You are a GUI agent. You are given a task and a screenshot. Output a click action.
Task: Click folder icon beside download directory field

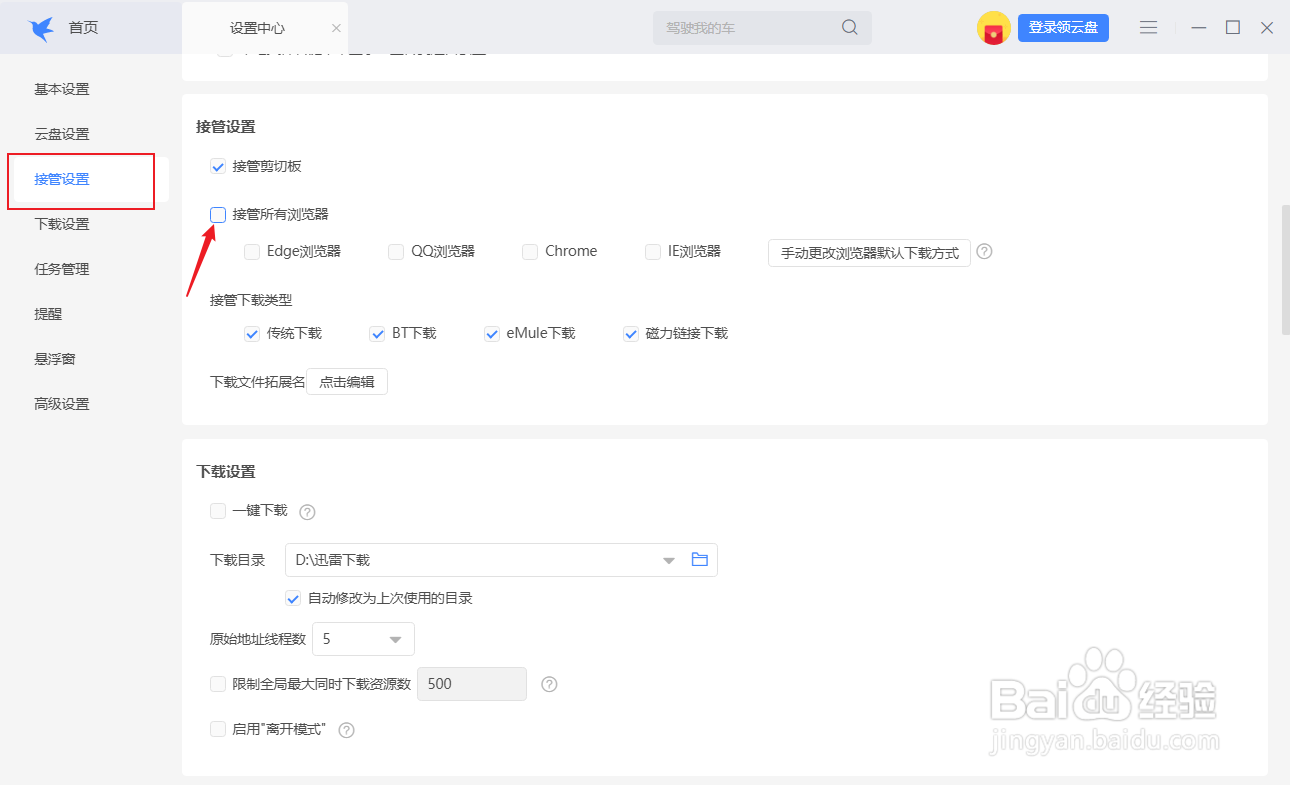(699, 560)
